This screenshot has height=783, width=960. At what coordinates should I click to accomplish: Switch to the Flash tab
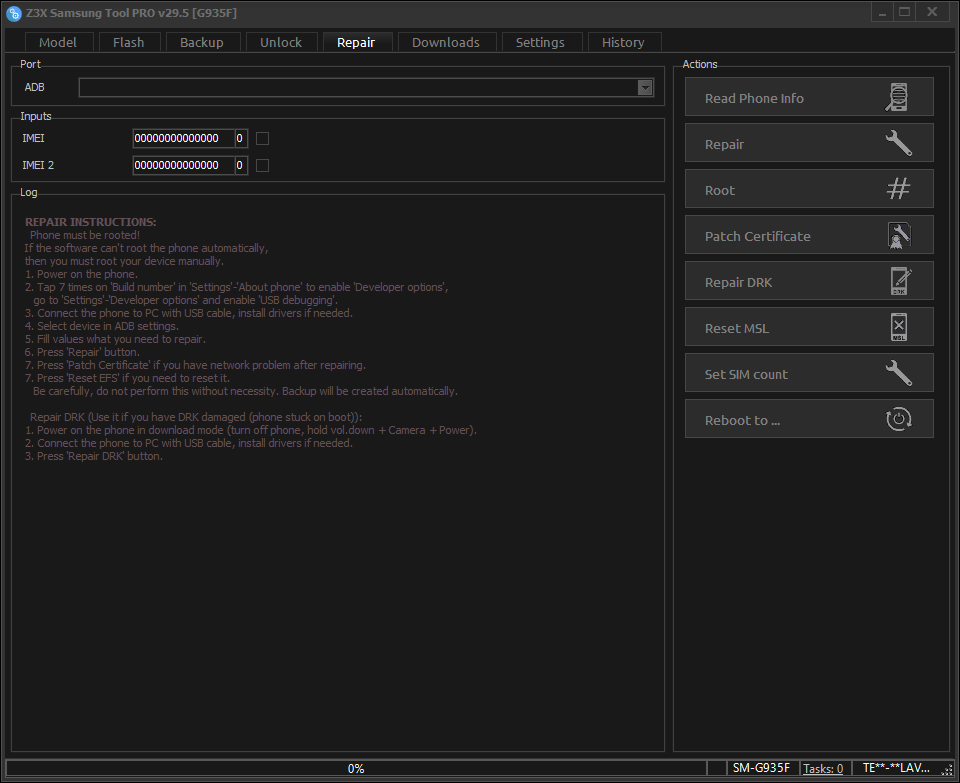pyautogui.click(x=129, y=42)
